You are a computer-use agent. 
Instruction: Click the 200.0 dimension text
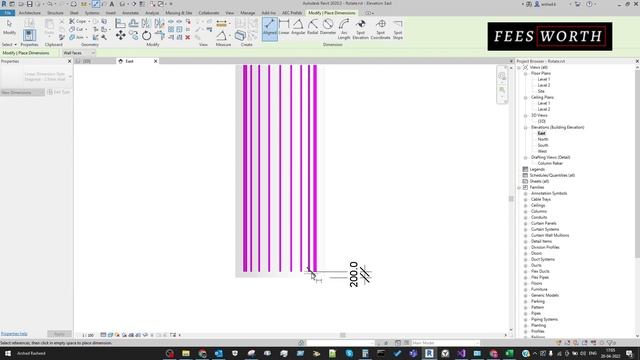pos(354,274)
